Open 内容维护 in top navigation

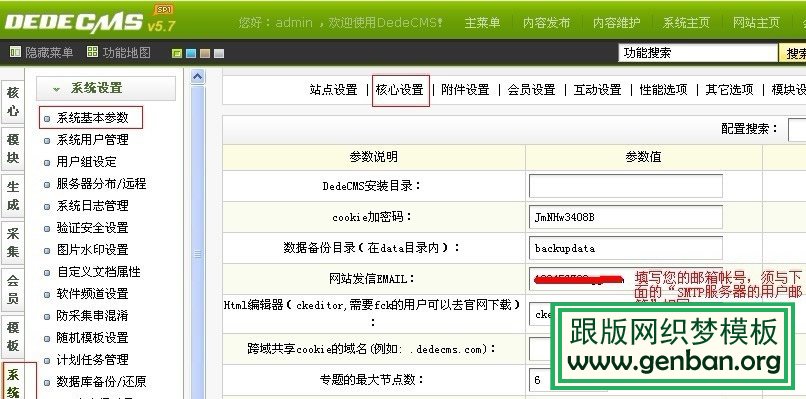[x=616, y=23]
